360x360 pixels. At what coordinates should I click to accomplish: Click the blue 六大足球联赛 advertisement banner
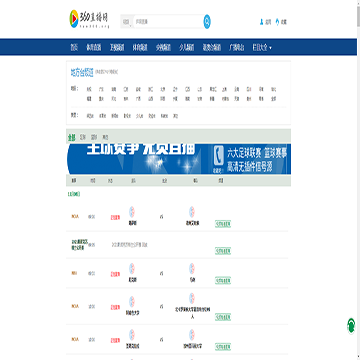tap(178, 159)
